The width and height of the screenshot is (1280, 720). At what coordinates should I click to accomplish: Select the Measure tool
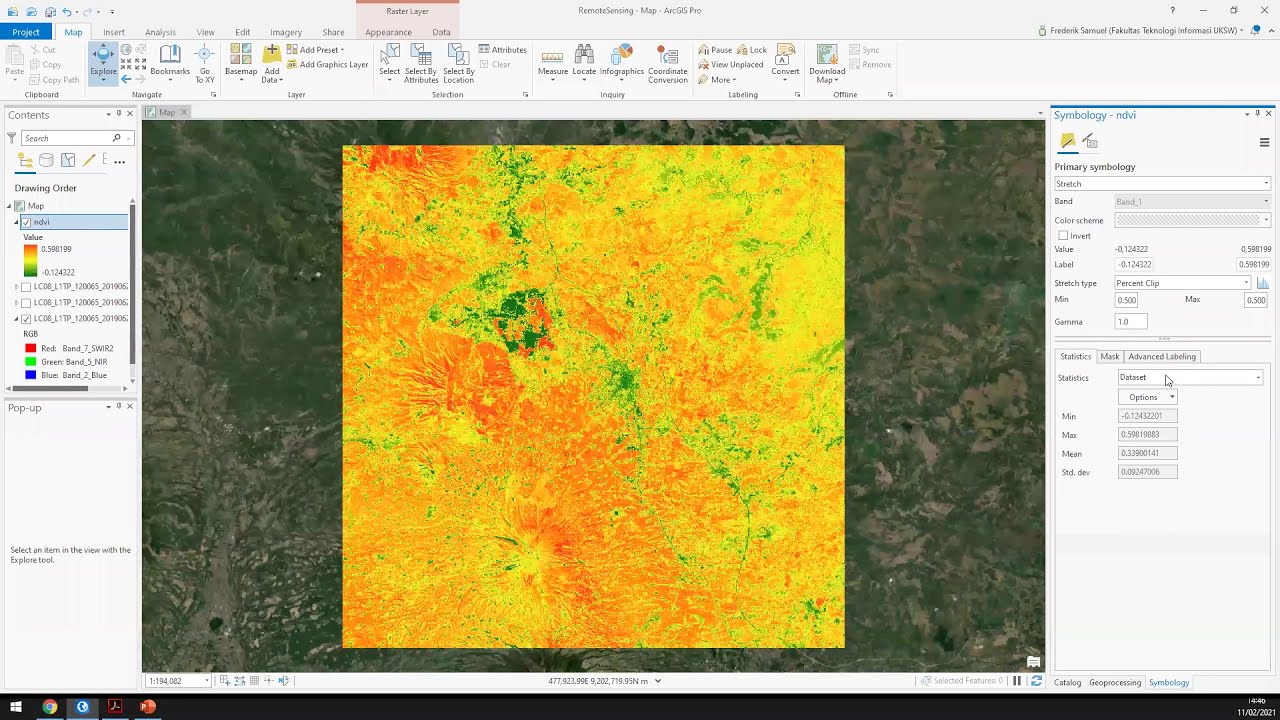pyautogui.click(x=553, y=62)
